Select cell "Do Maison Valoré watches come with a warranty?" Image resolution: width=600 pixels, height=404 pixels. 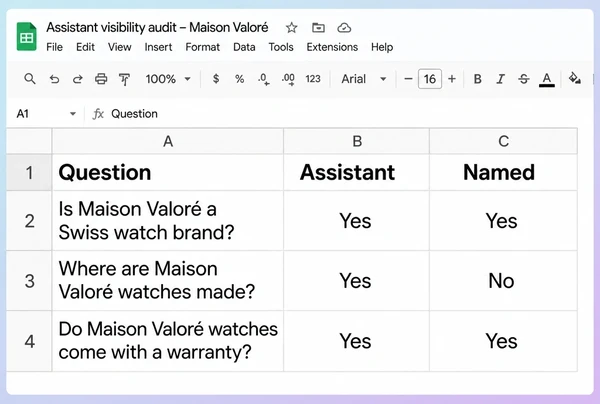point(168,341)
